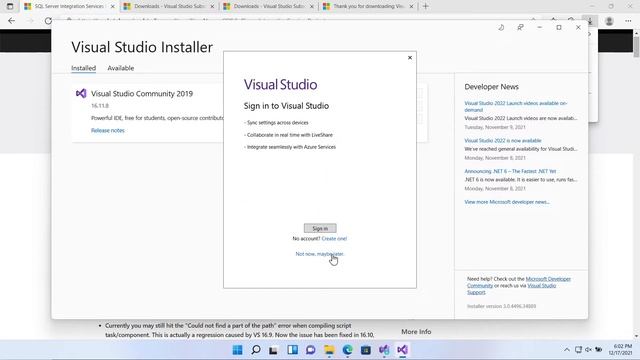Screen dimensions: 640x360
Task: Open Chat on taskbar
Action: 311,350
